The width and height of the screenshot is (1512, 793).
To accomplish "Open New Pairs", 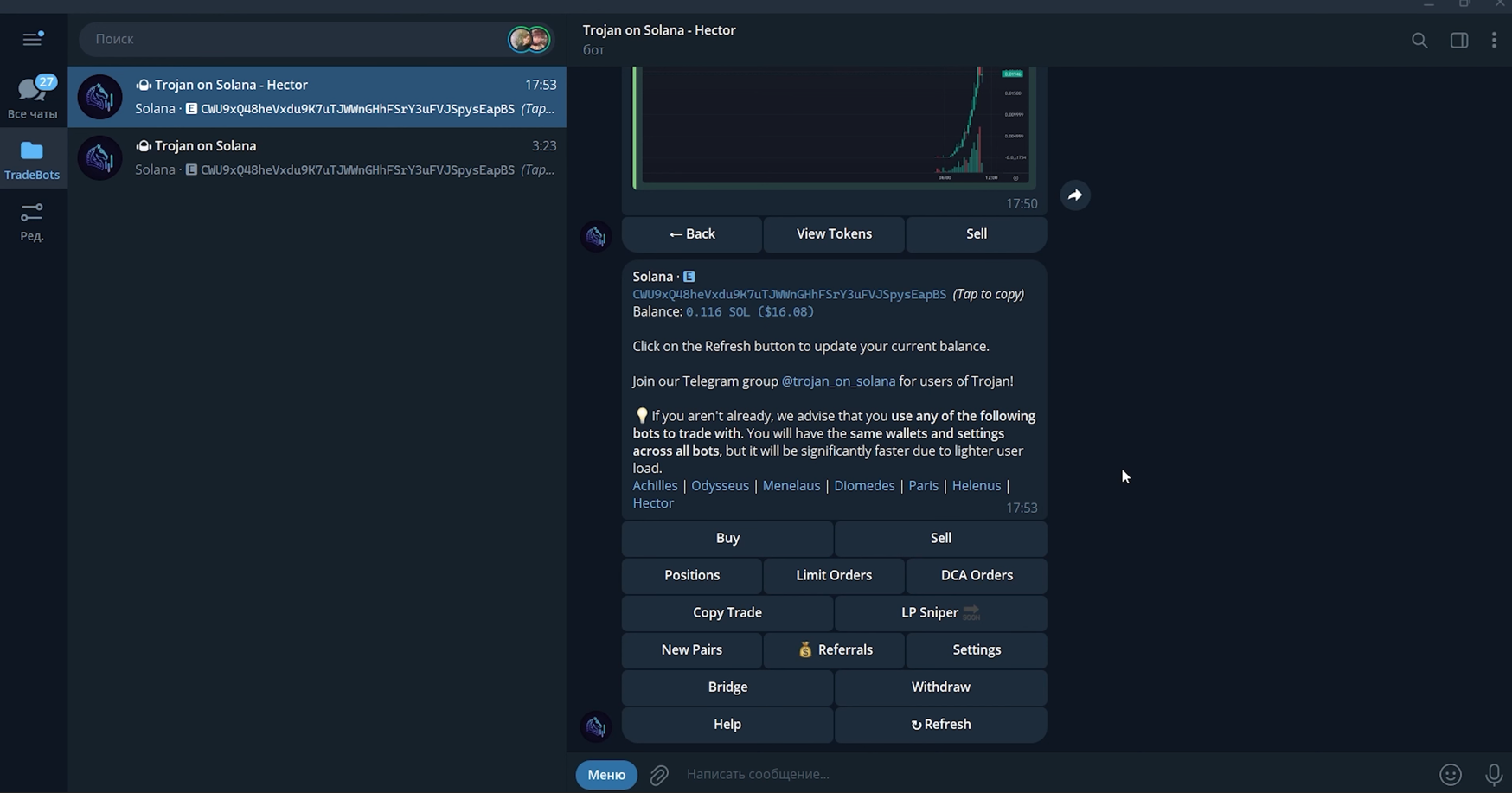I will [x=692, y=649].
